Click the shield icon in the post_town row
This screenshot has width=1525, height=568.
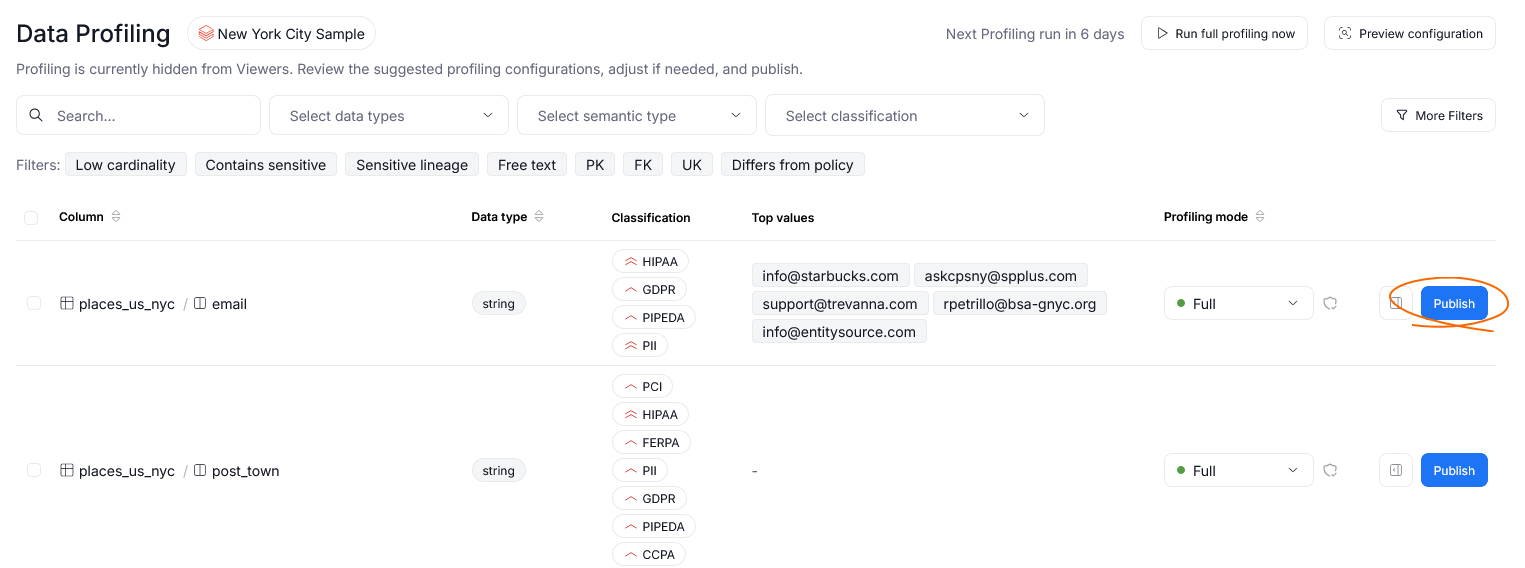(x=1331, y=470)
